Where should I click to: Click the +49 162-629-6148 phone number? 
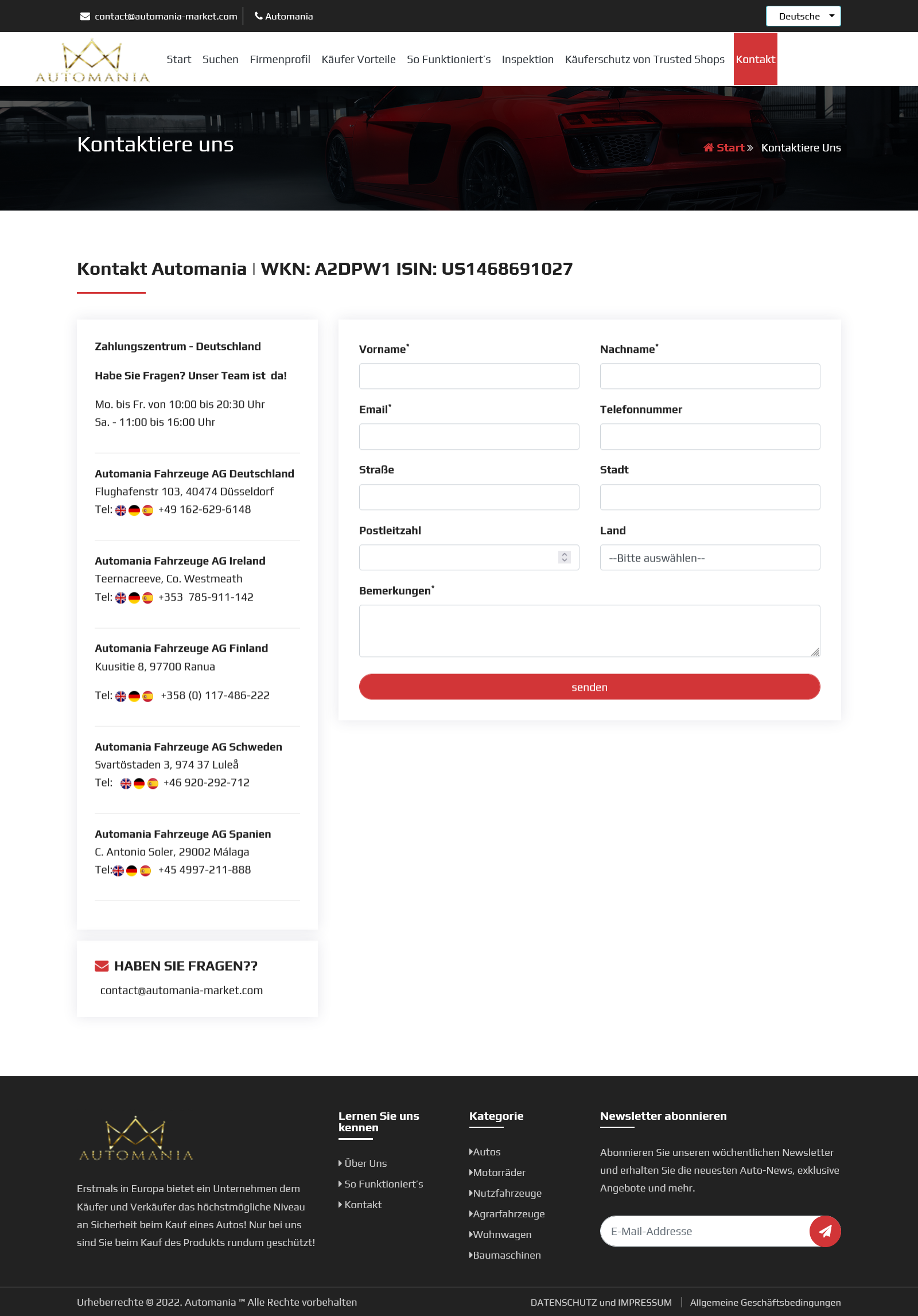pos(205,509)
